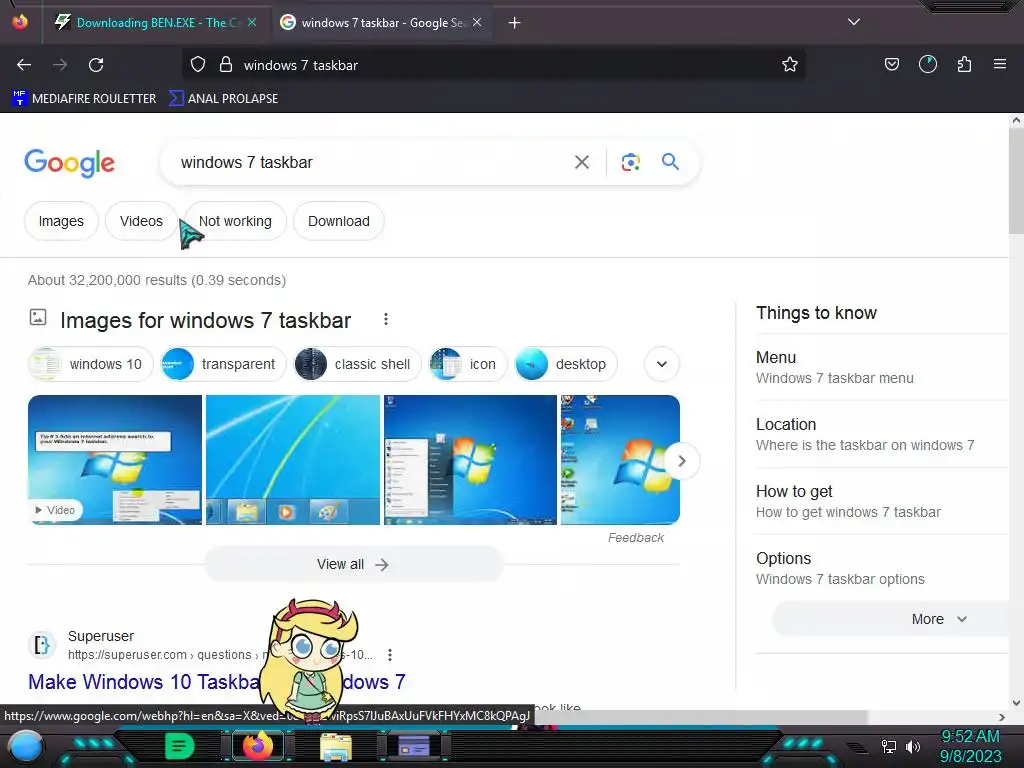1024x768 pixels.
Task: Refine images with the icon chip
Action: pos(468,364)
